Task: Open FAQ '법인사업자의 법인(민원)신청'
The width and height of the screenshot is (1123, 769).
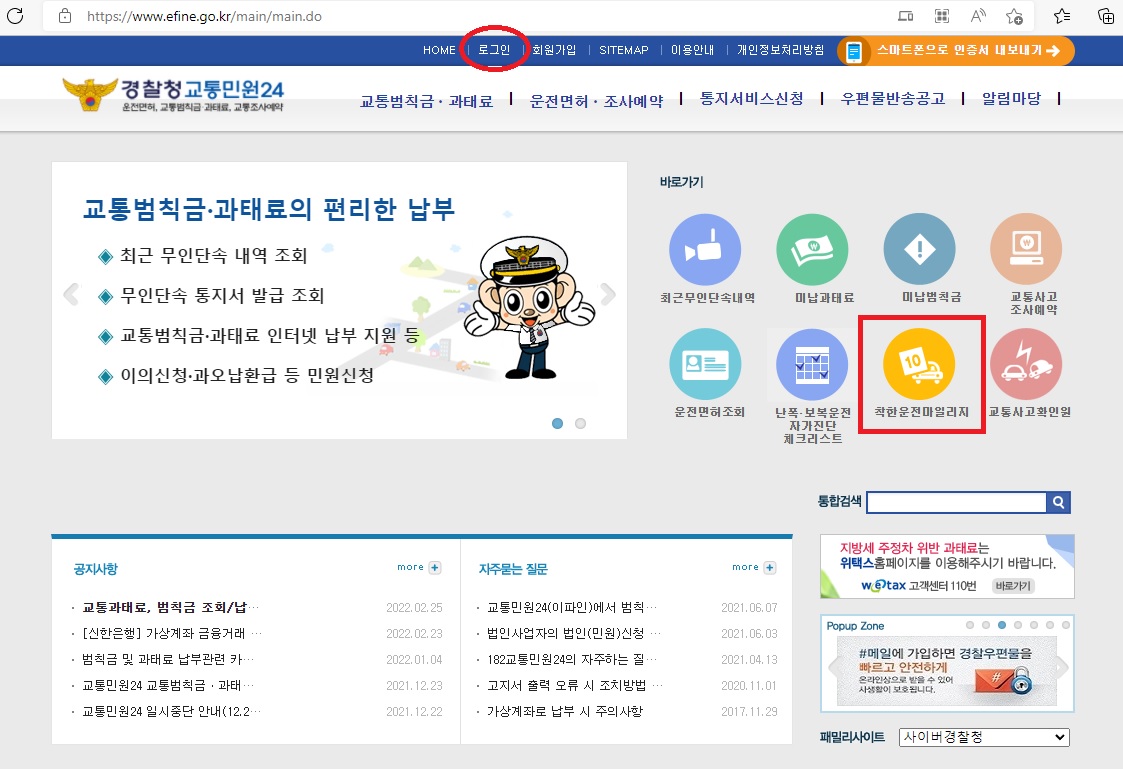Action: (x=574, y=633)
